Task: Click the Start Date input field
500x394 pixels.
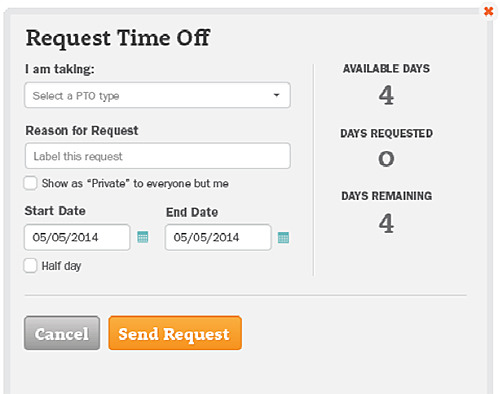Action: pos(77,237)
